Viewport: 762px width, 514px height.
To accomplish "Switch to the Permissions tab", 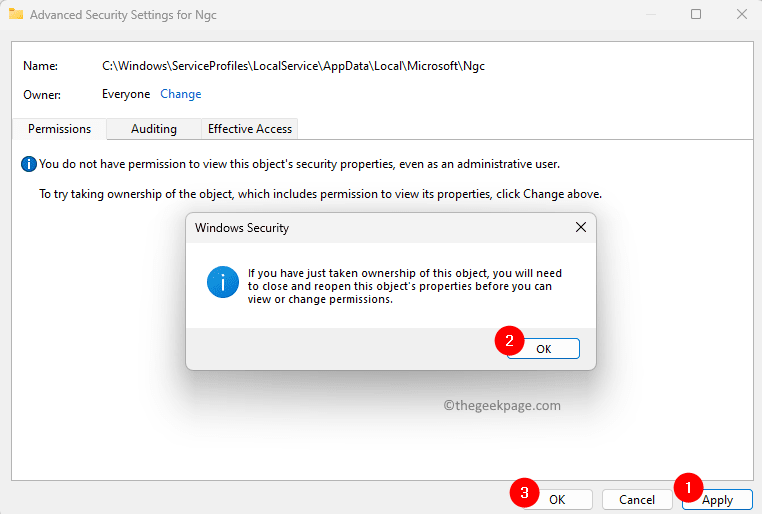I will (59, 129).
